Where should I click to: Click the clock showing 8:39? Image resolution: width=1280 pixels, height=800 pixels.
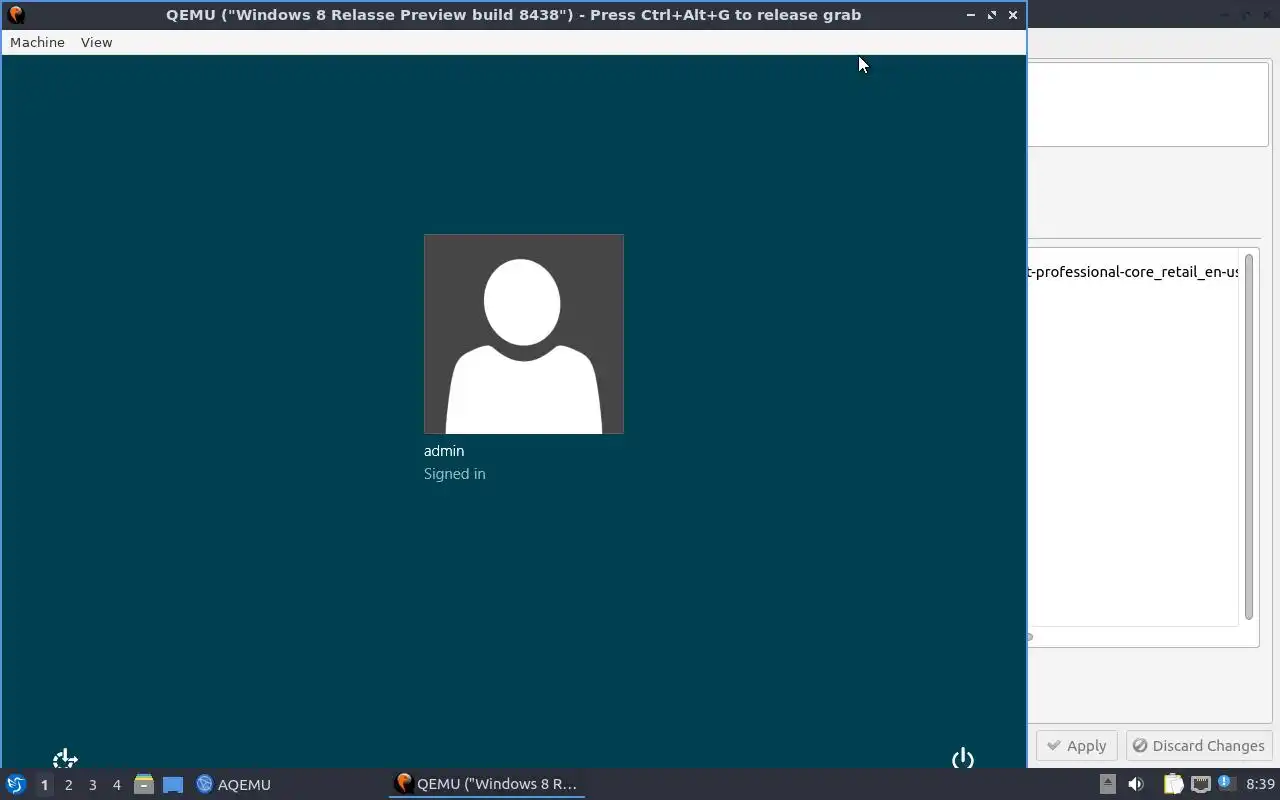coord(1260,784)
